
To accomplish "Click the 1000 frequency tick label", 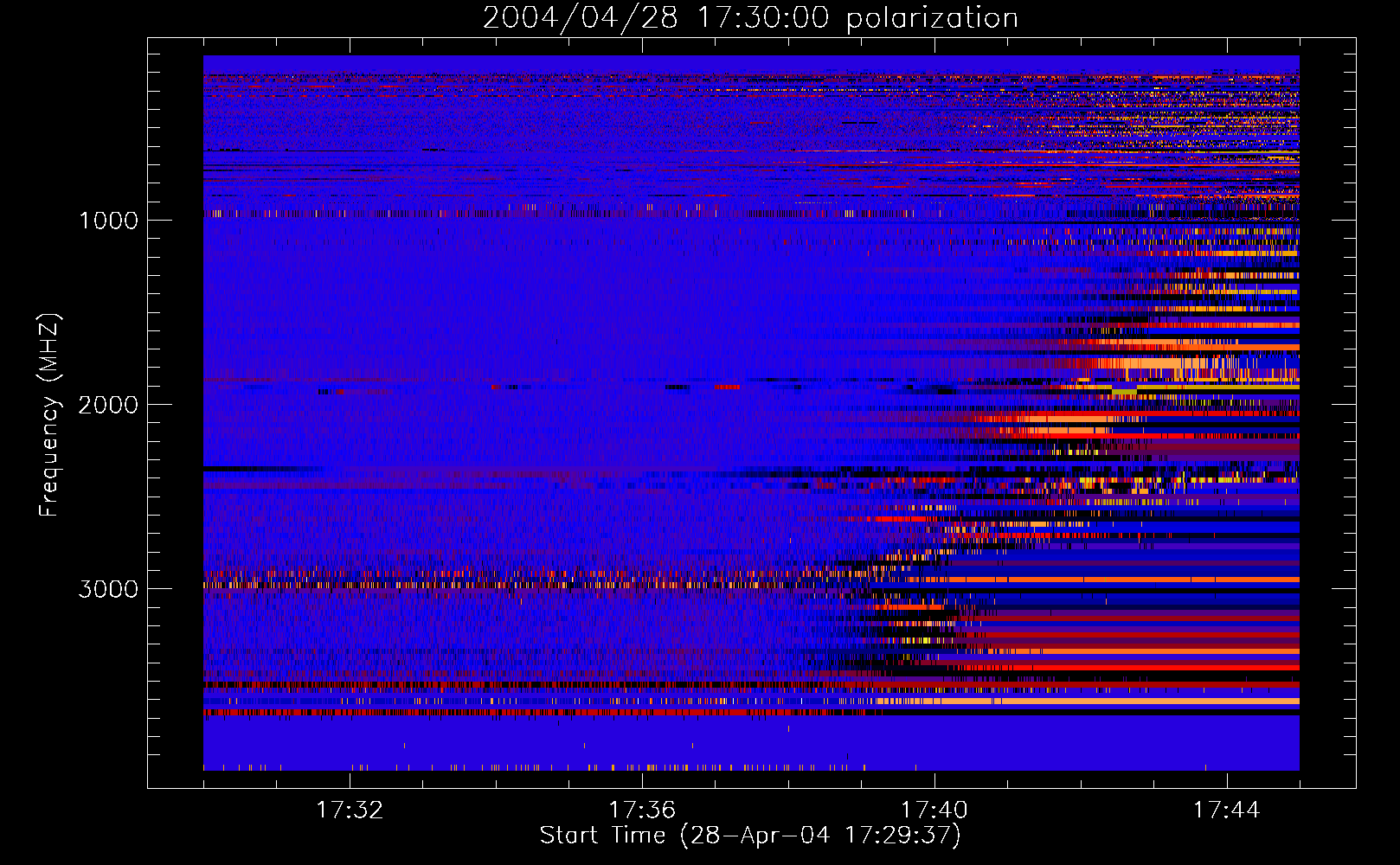I will point(108,221).
